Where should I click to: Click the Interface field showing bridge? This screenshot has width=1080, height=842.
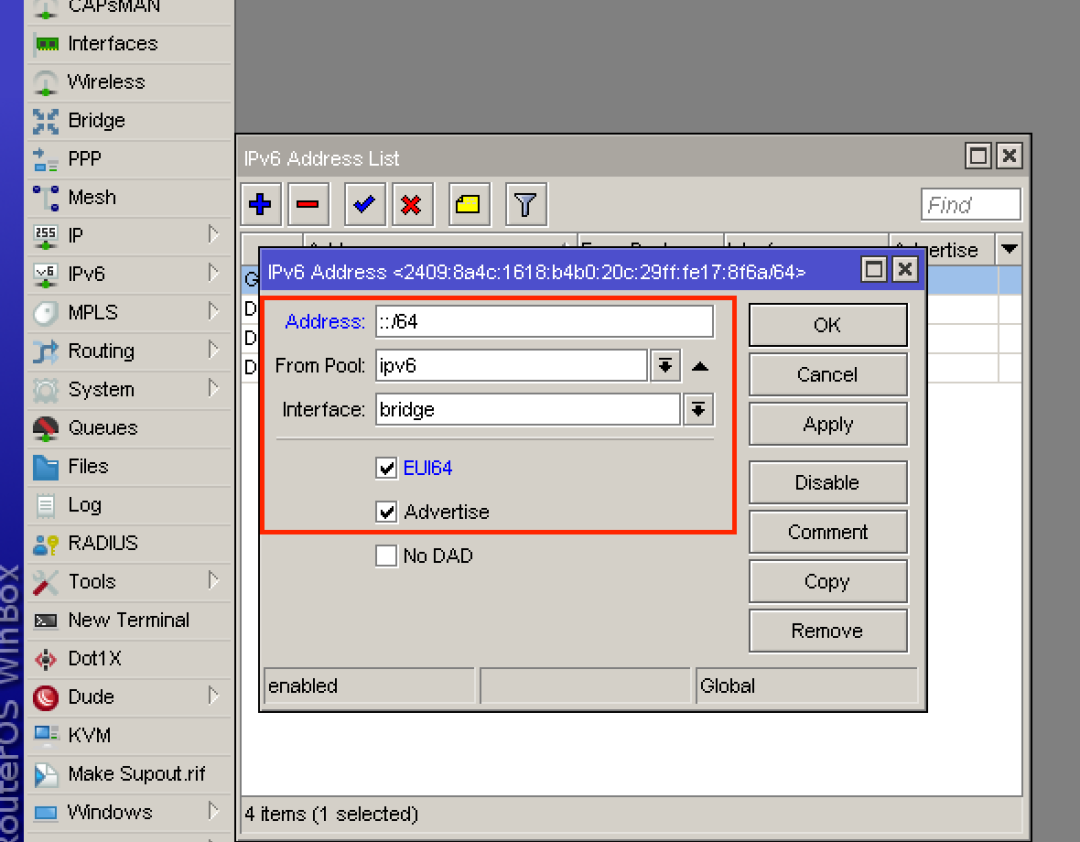[528, 410]
